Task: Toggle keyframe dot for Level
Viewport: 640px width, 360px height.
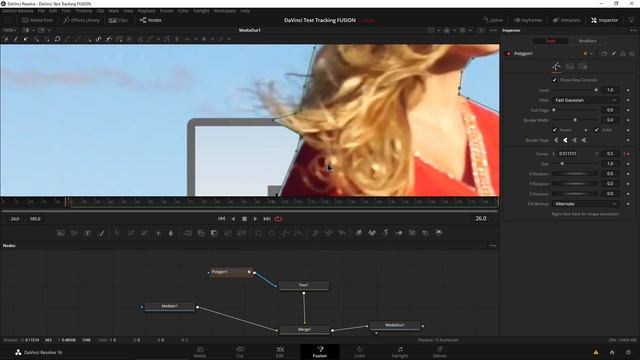Action: pos(628,90)
